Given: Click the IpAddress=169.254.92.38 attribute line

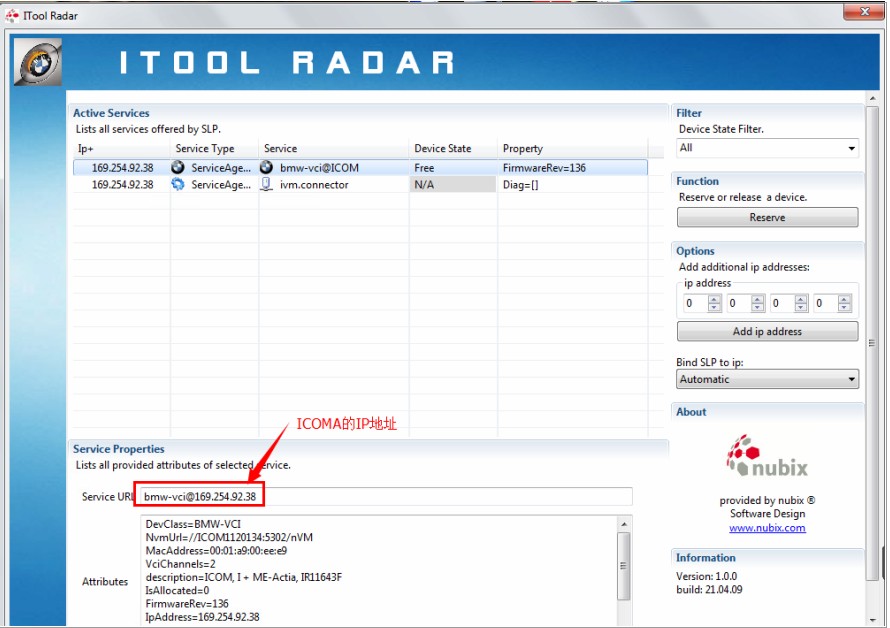Looking at the screenshot, I should coord(202,617).
